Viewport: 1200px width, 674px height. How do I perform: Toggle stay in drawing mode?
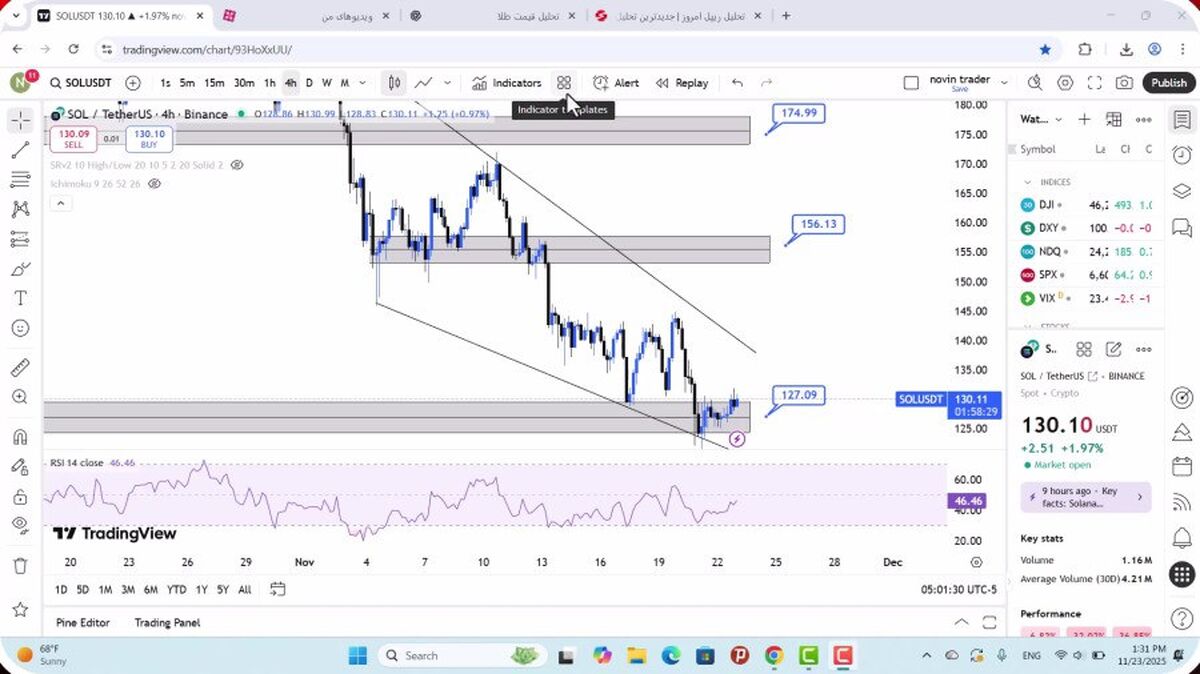pos(20,467)
